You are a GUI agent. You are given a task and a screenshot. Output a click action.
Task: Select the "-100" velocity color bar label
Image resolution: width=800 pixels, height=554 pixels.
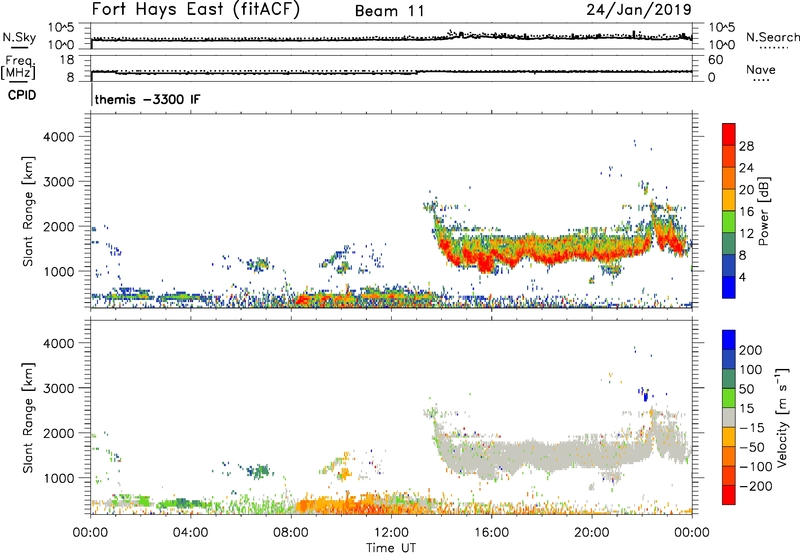pyautogui.click(x=756, y=466)
